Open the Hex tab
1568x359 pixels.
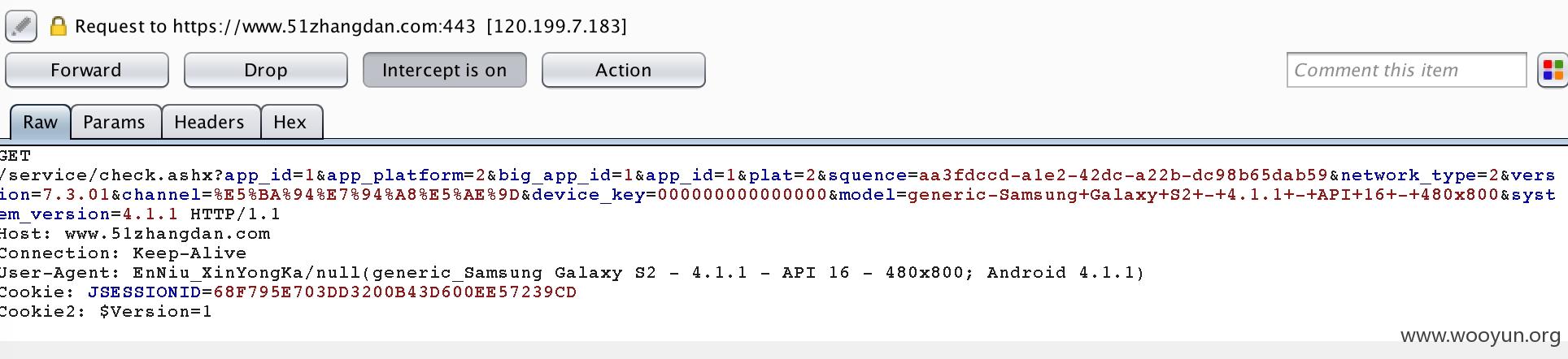coord(290,122)
